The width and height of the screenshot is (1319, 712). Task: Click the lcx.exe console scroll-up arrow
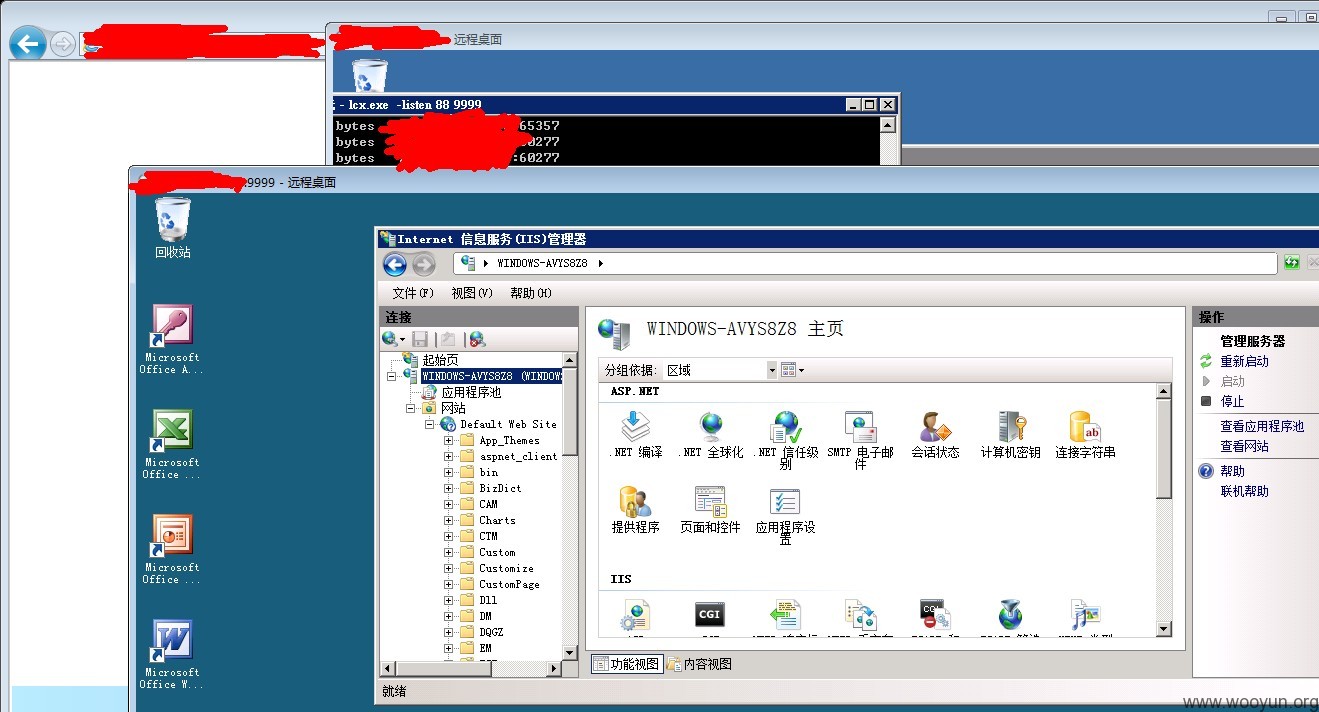(x=888, y=125)
